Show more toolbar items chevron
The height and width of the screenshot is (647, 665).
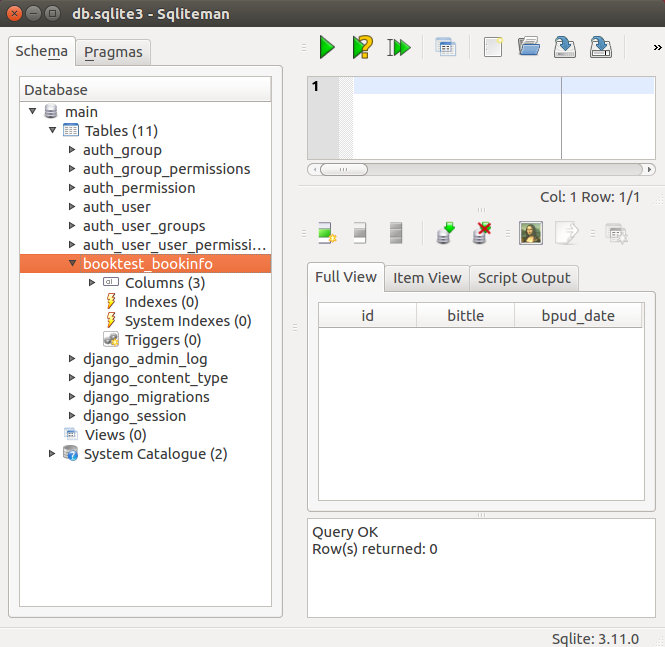pos(657,47)
